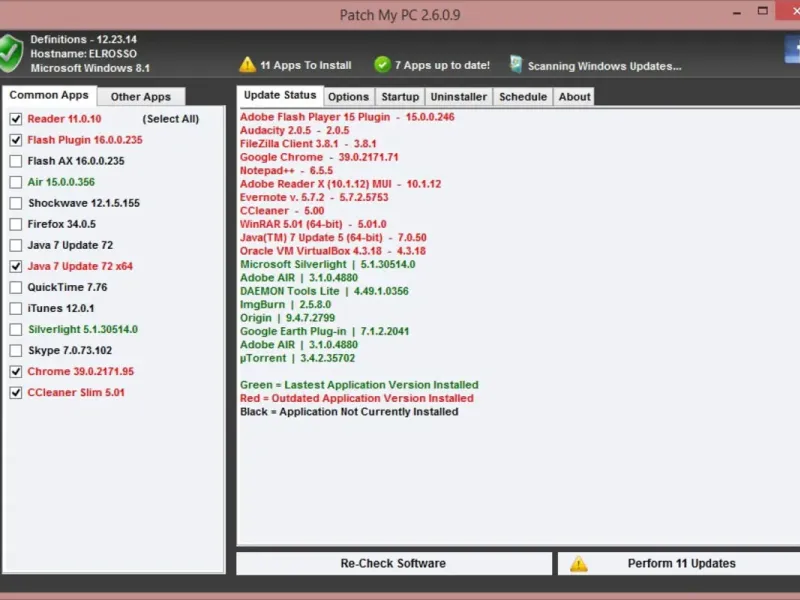Minimize the Patch My PC window
800x600 pixels.
(737, 12)
